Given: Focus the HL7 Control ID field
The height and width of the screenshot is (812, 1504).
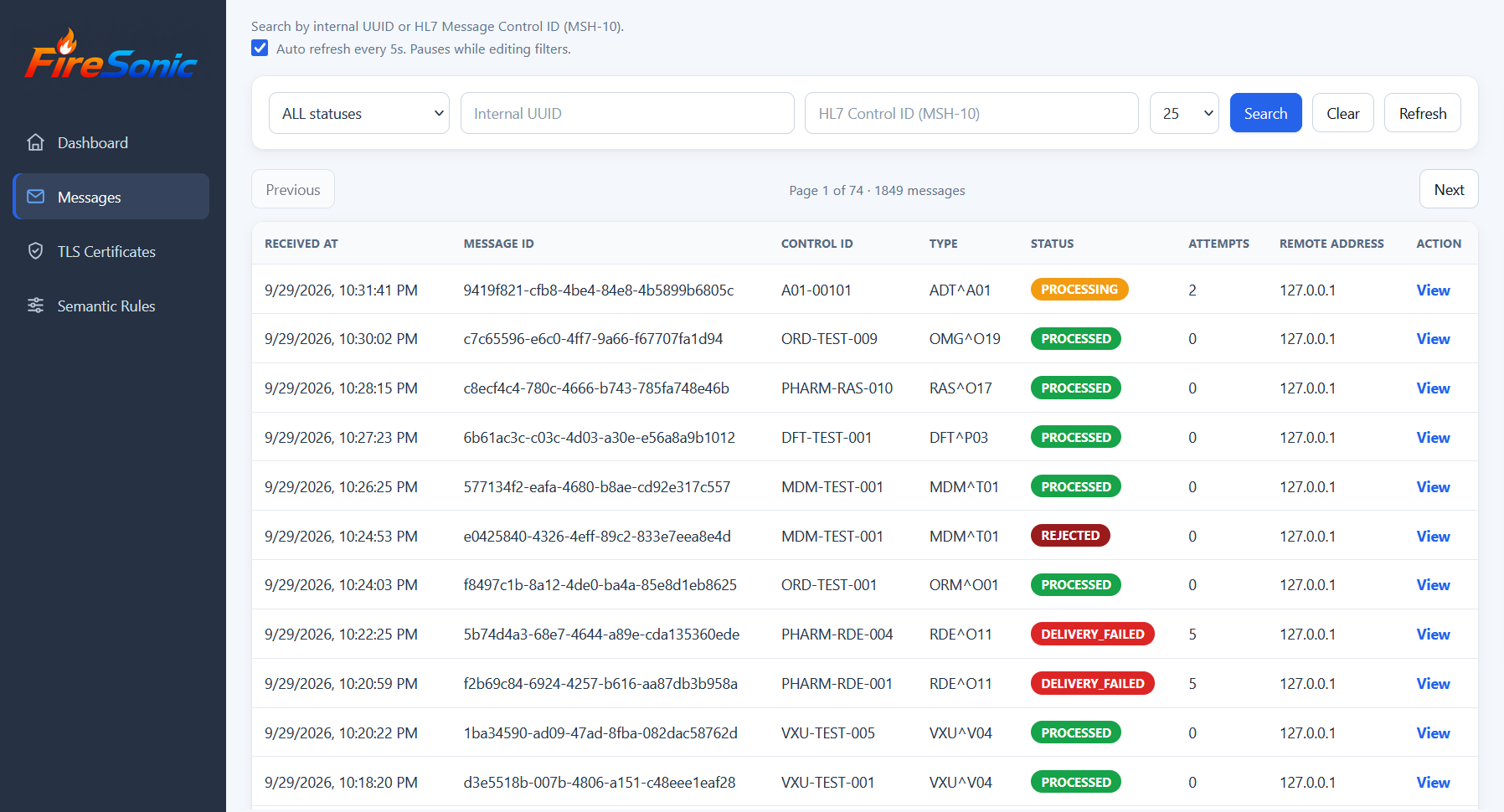Looking at the screenshot, I should coord(971,113).
